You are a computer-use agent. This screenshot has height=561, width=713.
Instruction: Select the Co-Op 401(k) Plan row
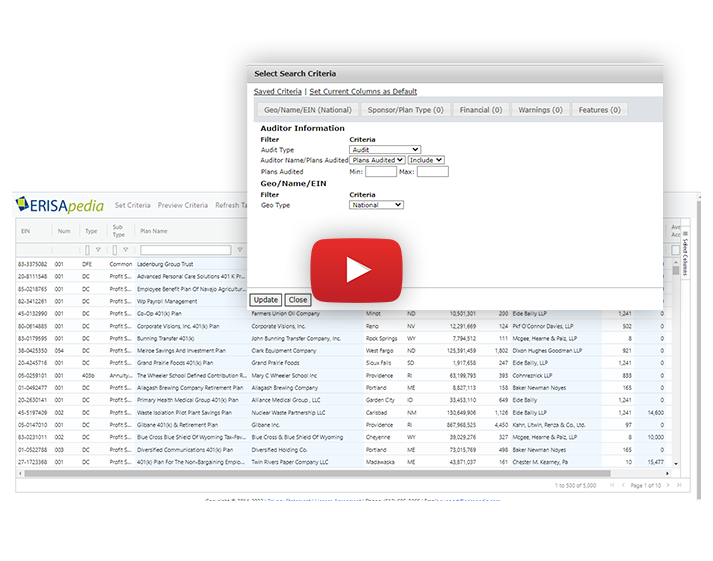[x=159, y=314]
